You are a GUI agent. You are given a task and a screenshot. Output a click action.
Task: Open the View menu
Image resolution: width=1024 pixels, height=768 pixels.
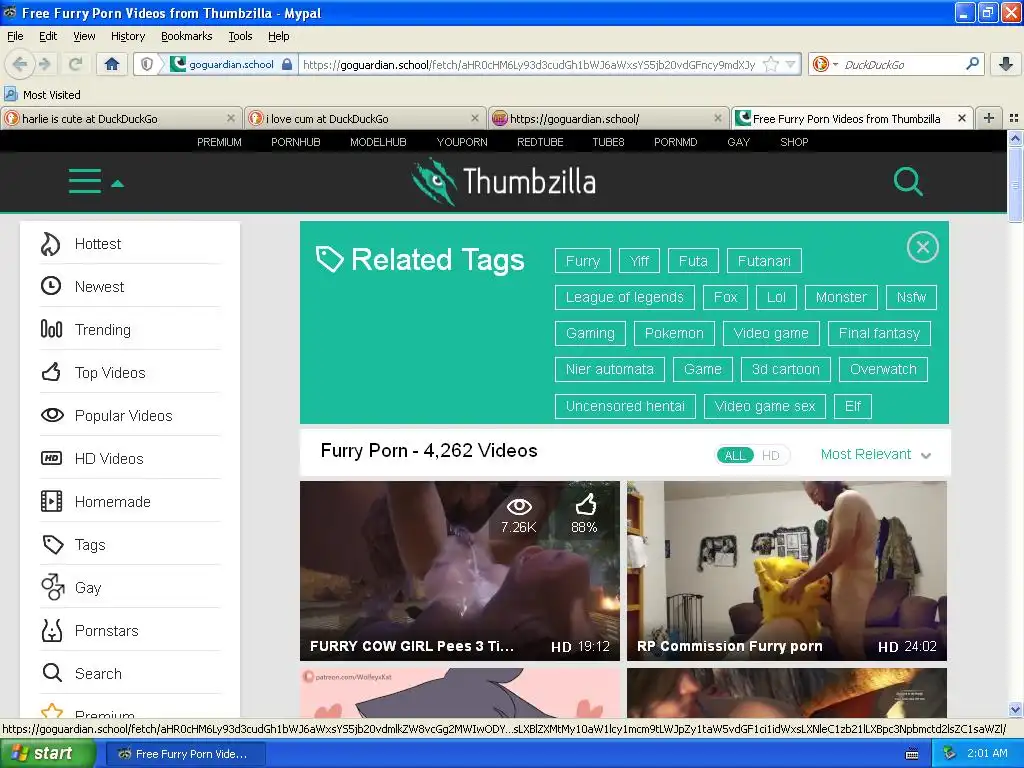tap(84, 36)
